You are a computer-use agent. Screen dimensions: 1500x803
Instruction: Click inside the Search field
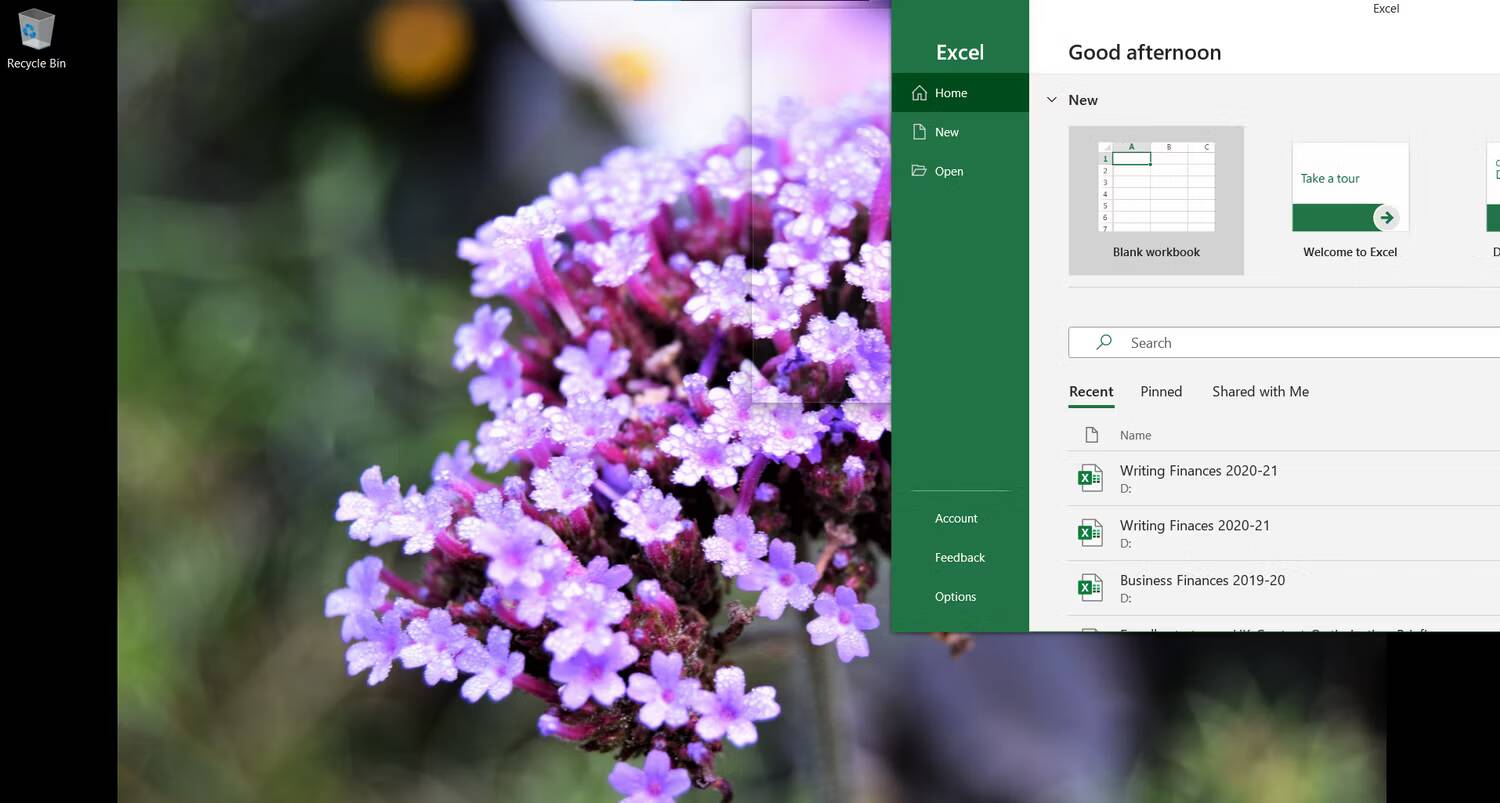(1200, 341)
